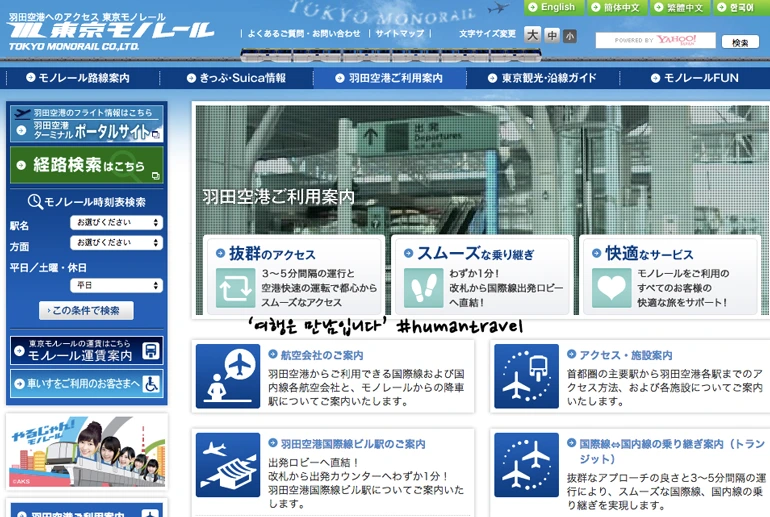Click external-link icon on 経路検索 banner
770x517 pixels.
tap(156, 176)
